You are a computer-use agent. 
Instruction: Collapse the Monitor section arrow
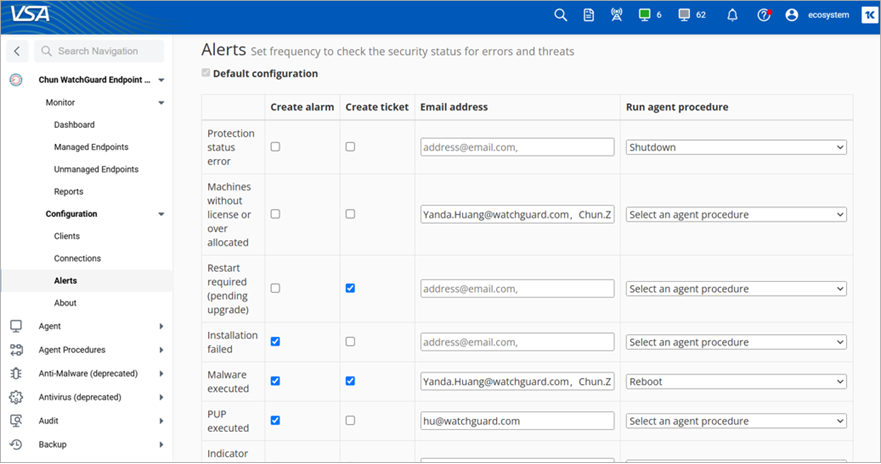[161, 103]
